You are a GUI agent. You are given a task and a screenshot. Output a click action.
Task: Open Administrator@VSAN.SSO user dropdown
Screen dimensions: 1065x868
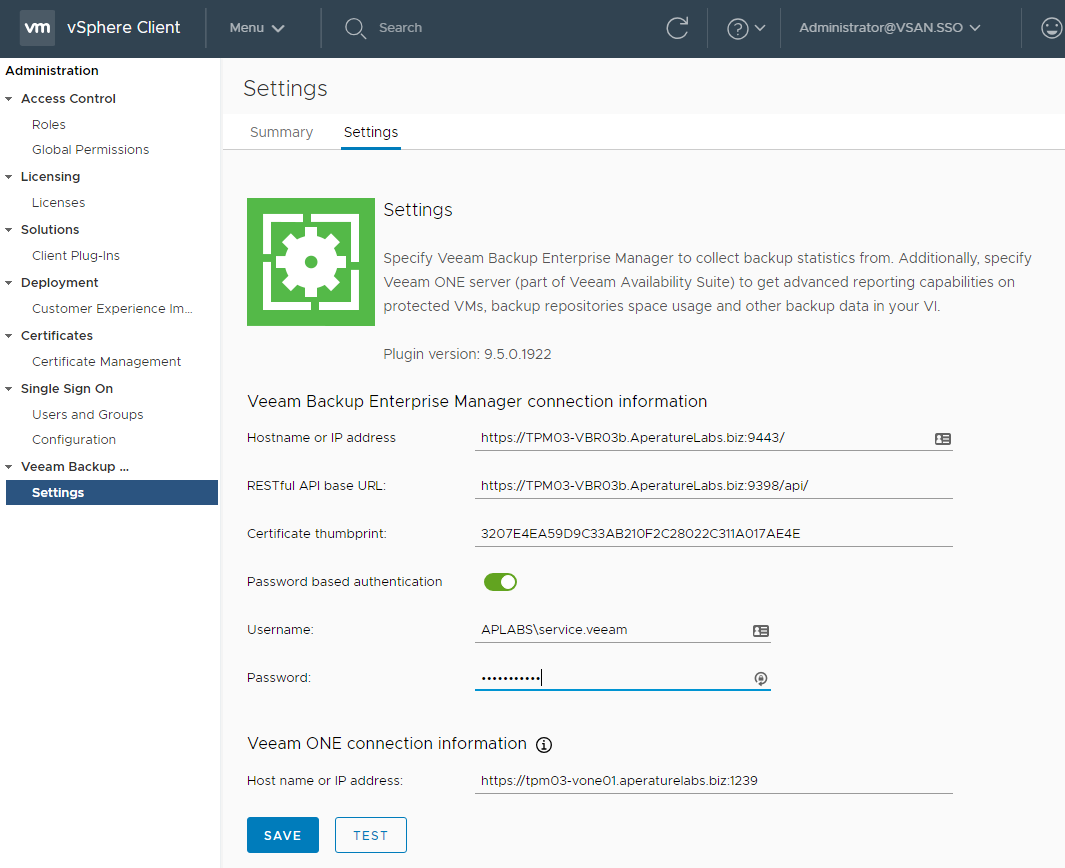pyautogui.click(x=889, y=28)
